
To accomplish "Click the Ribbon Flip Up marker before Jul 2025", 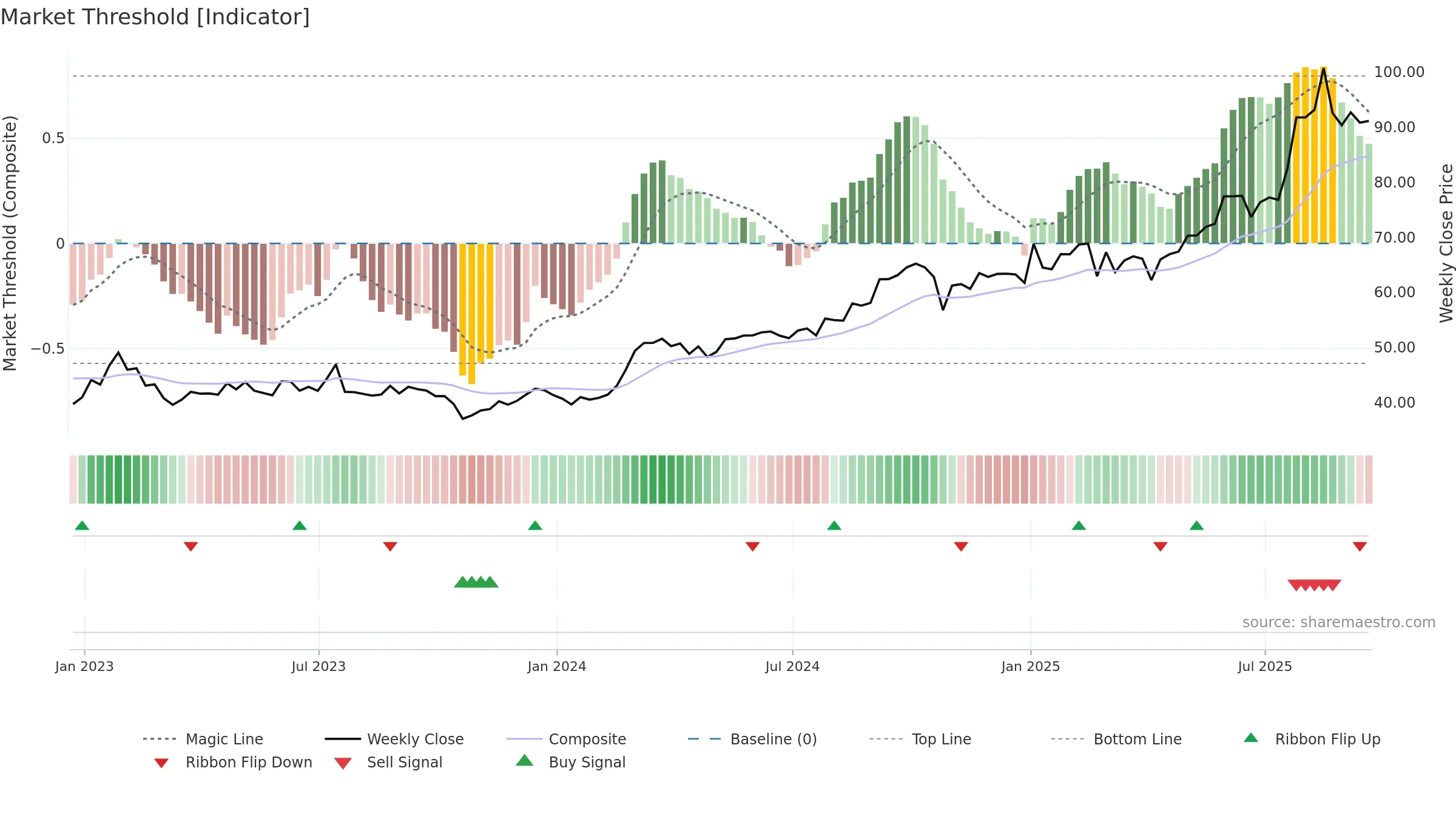I will pos(1196,525).
